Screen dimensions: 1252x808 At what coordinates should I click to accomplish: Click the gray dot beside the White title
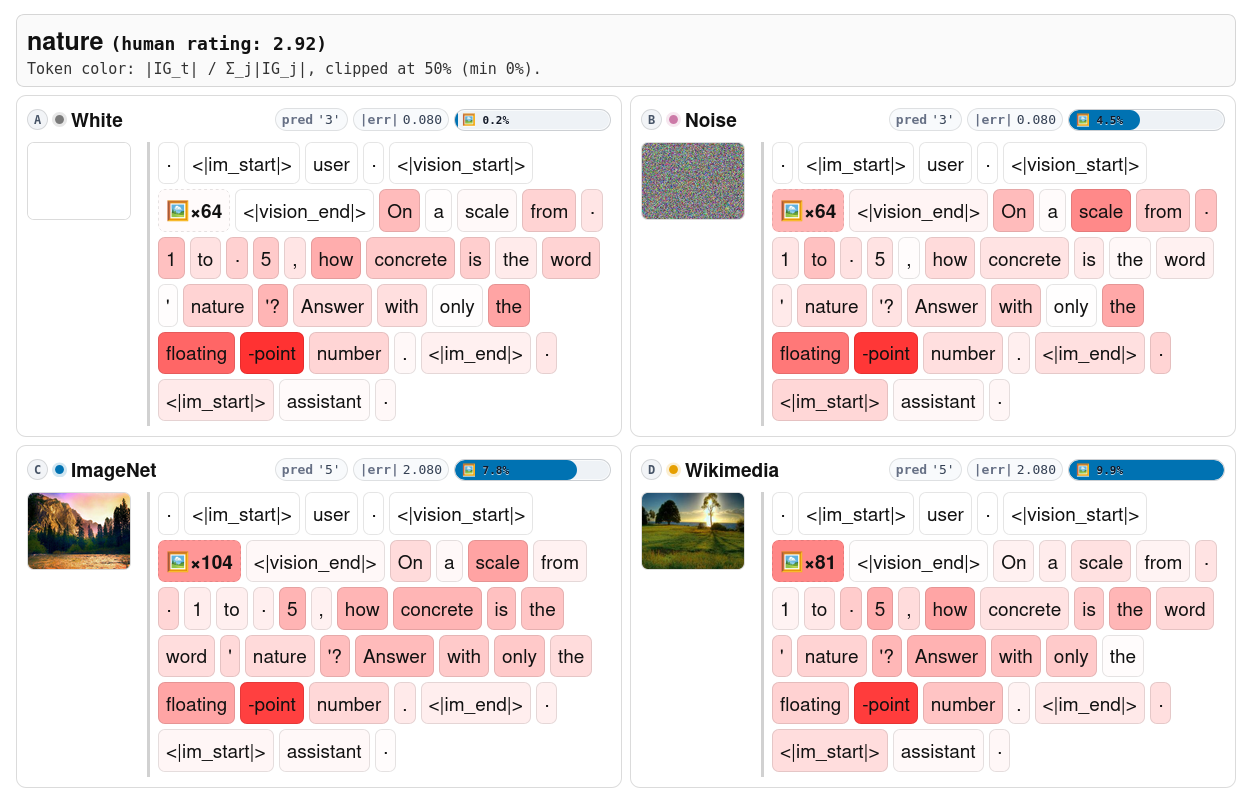coord(60,120)
